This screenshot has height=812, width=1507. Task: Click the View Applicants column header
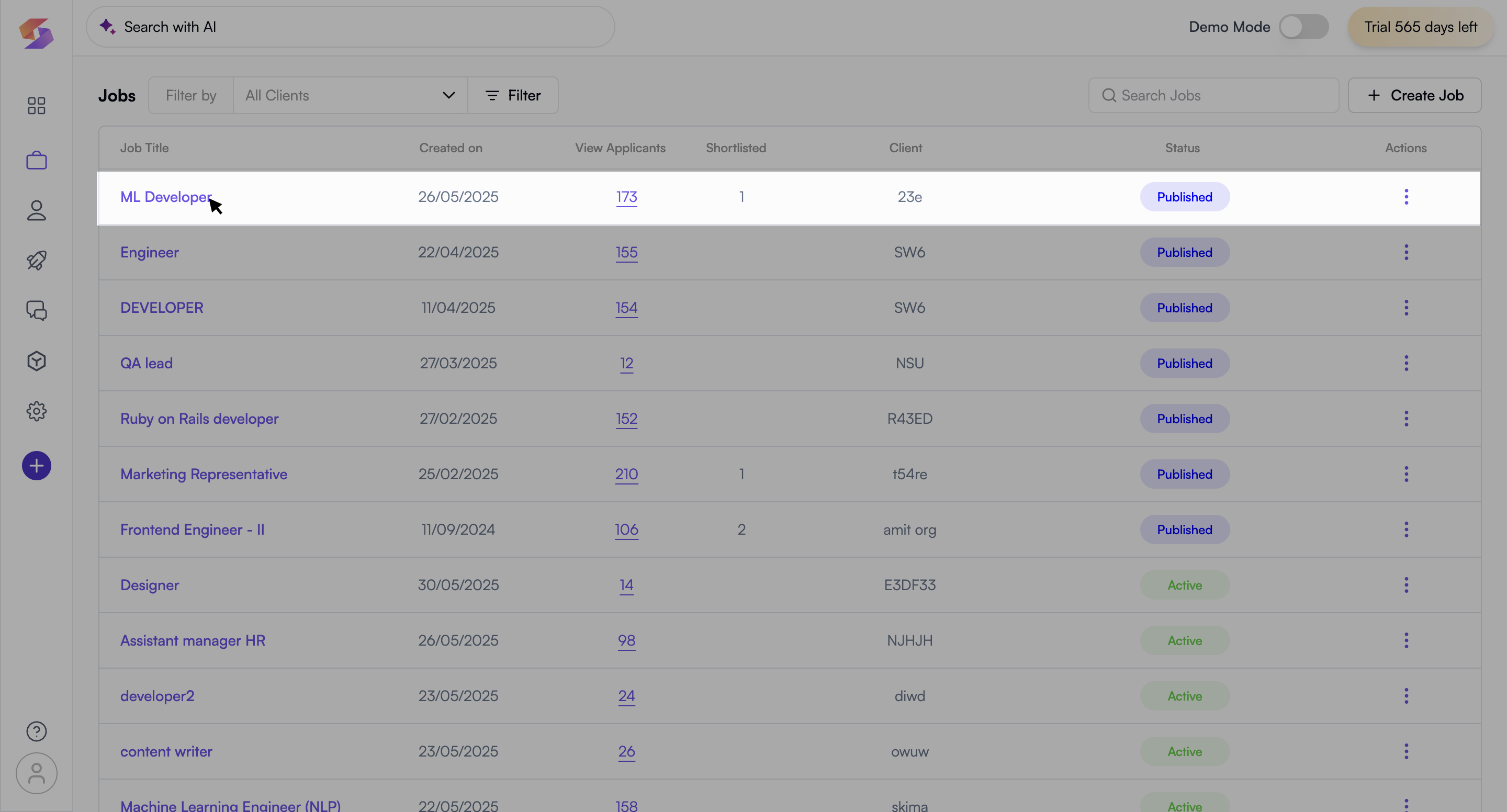point(620,148)
